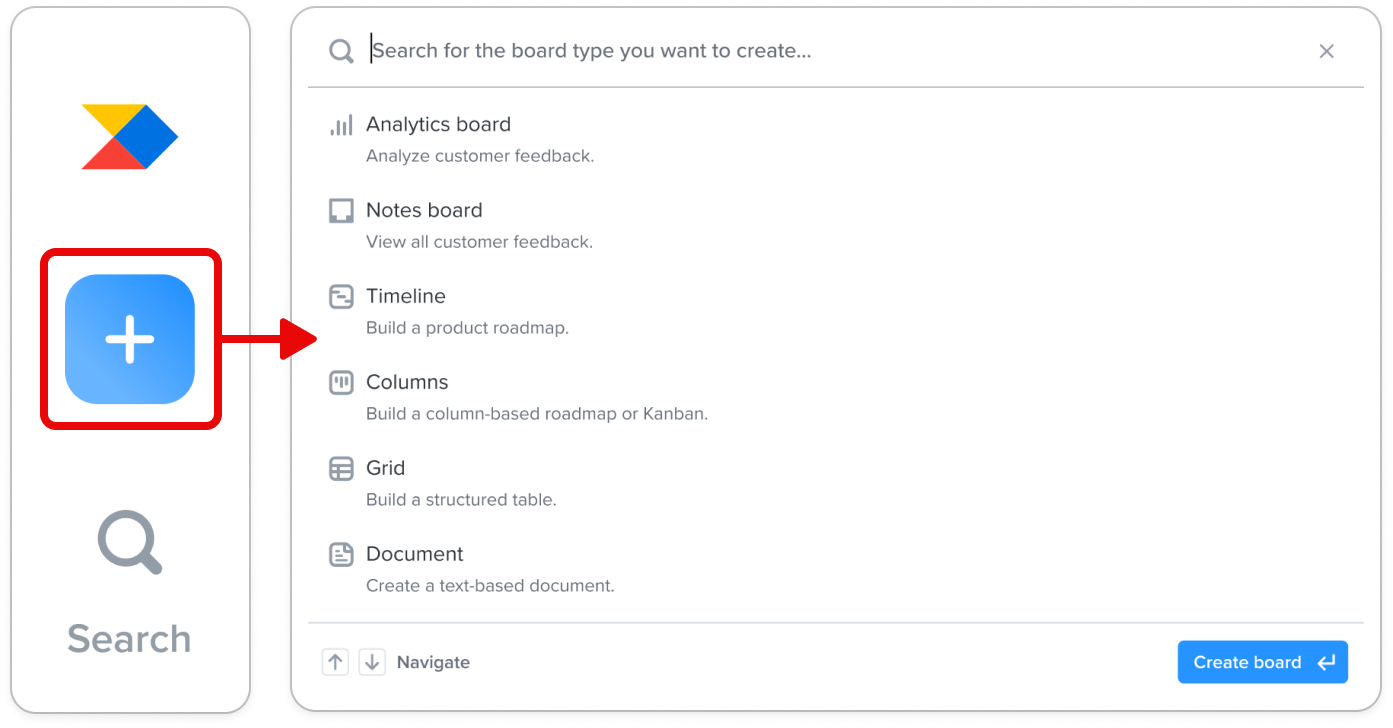Choose Columns board type

(x=835, y=397)
